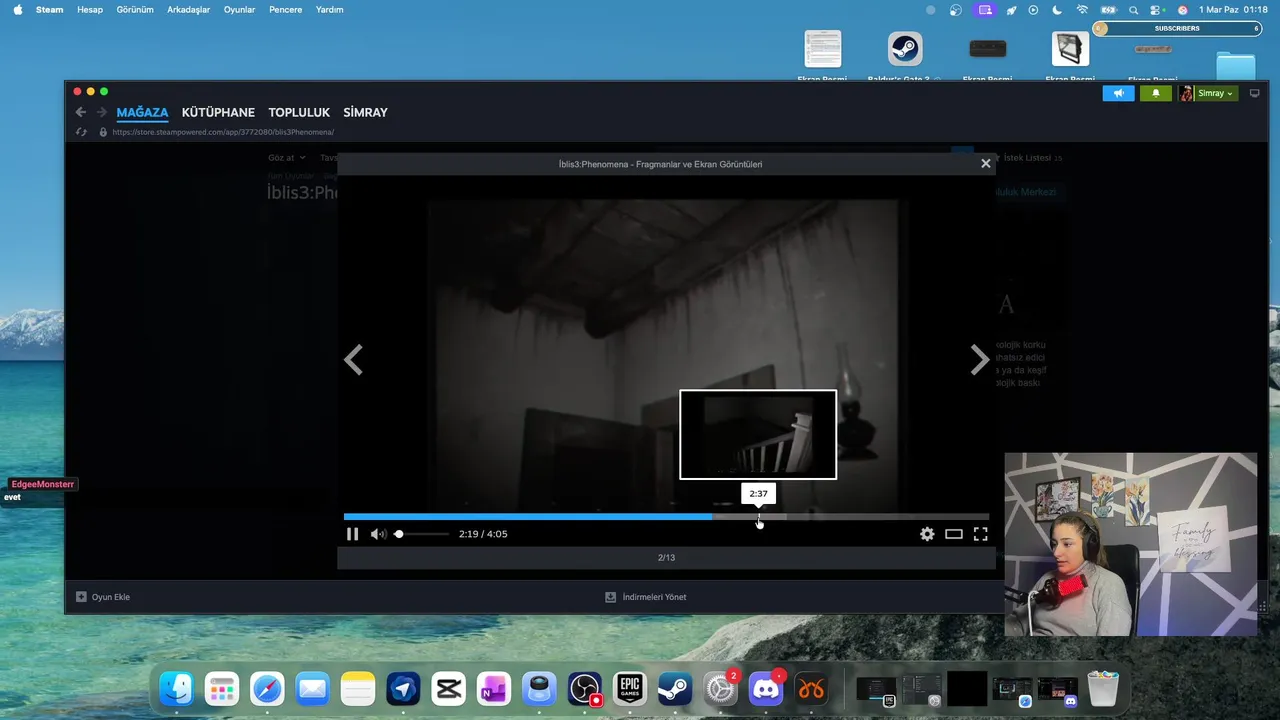Screen dimensions: 1280x720
Task: Navigate forward in Steam browser
Action: pyautogui.click(x=101, y=112)
